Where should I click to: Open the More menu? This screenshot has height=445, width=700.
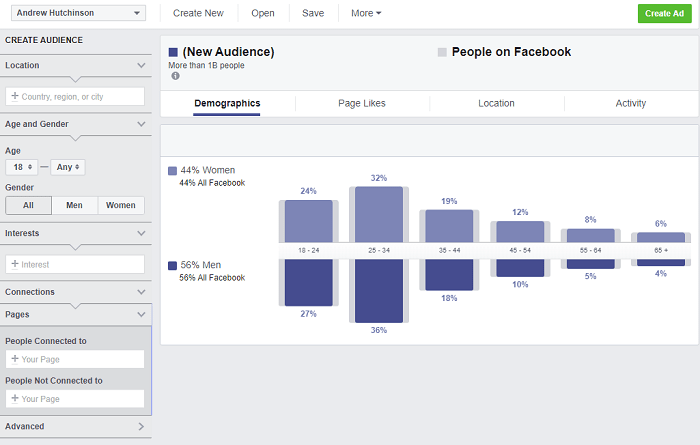tap(366, 13)
